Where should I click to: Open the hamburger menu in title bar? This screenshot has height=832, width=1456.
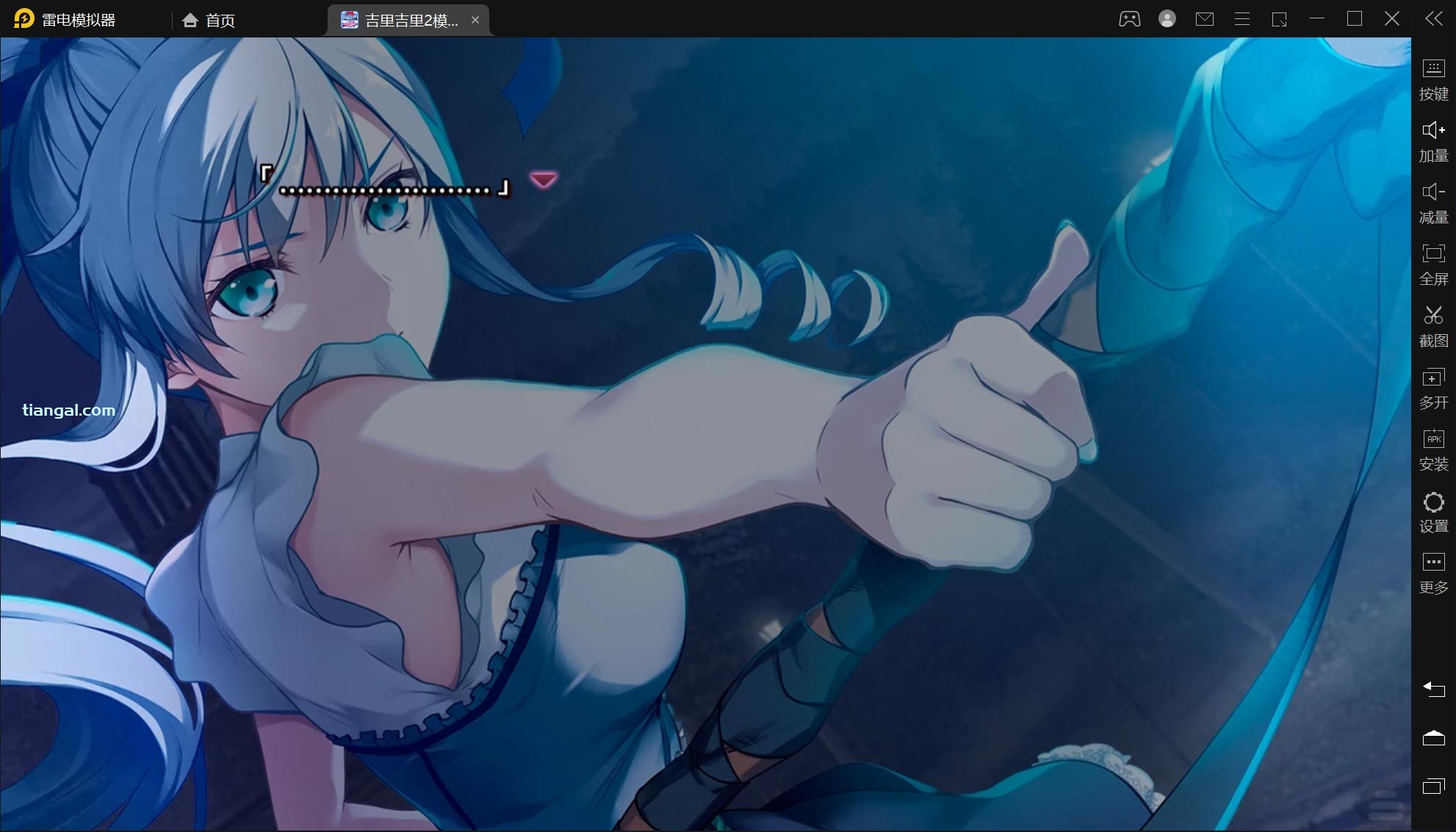coord(1241,19)
